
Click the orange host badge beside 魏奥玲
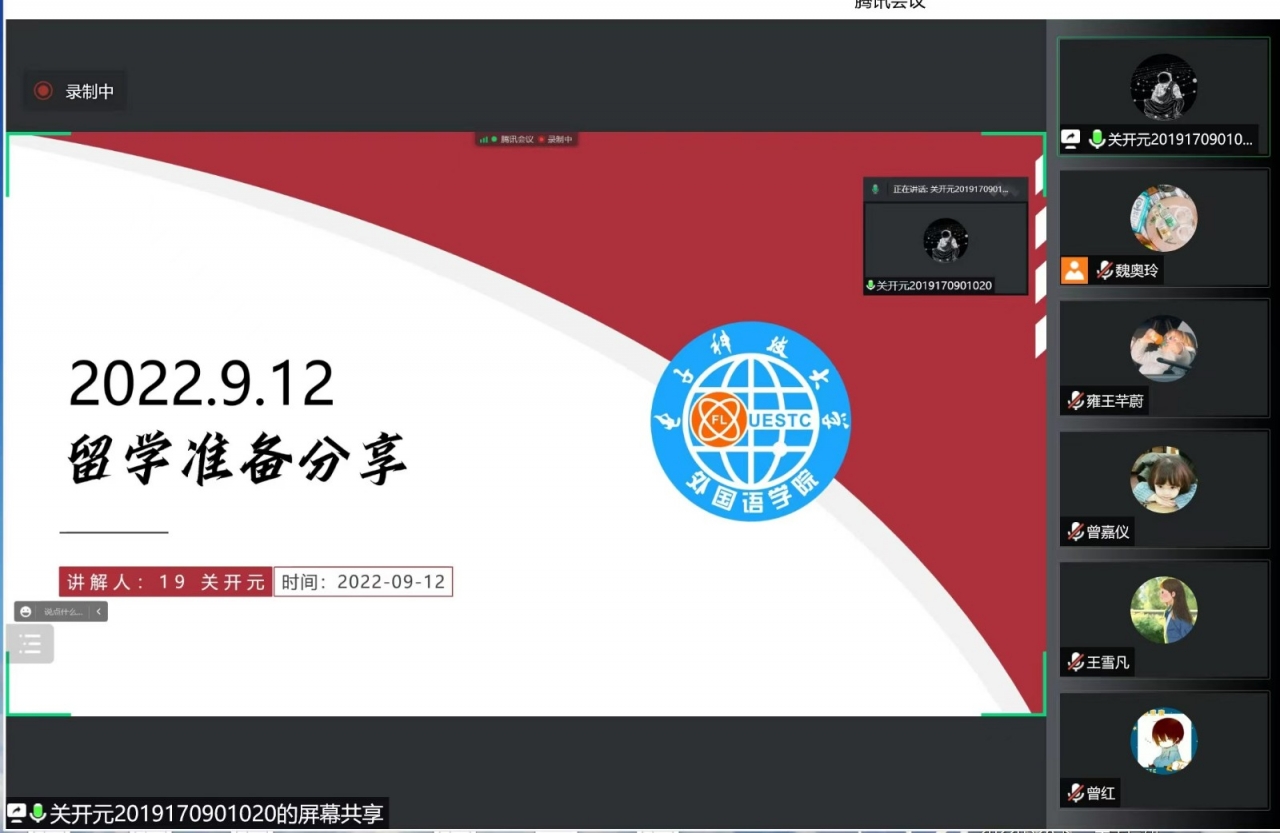[x=1074, y=270]
